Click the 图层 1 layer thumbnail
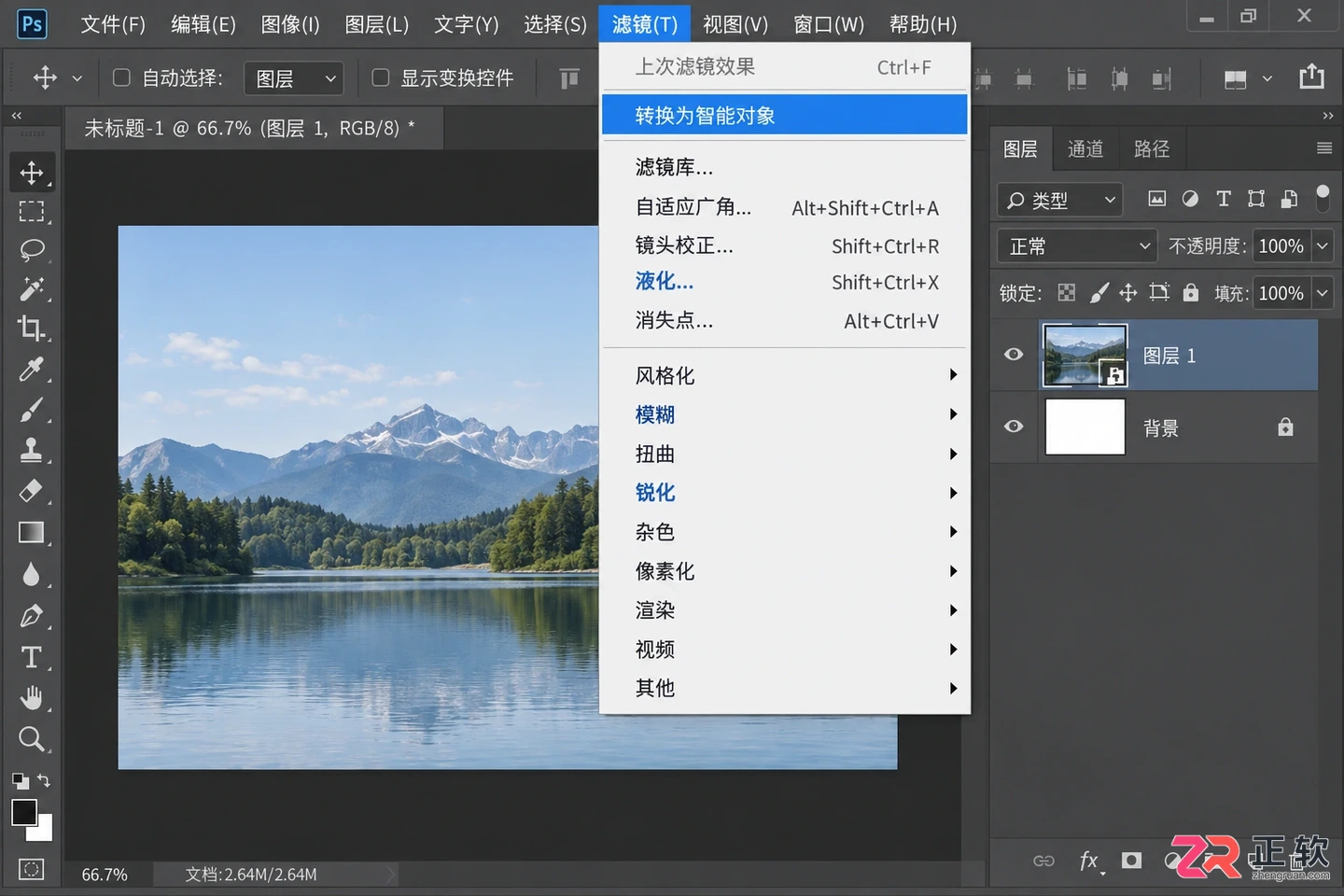This screenshot has width=1344, height=896. (1085, 355)
